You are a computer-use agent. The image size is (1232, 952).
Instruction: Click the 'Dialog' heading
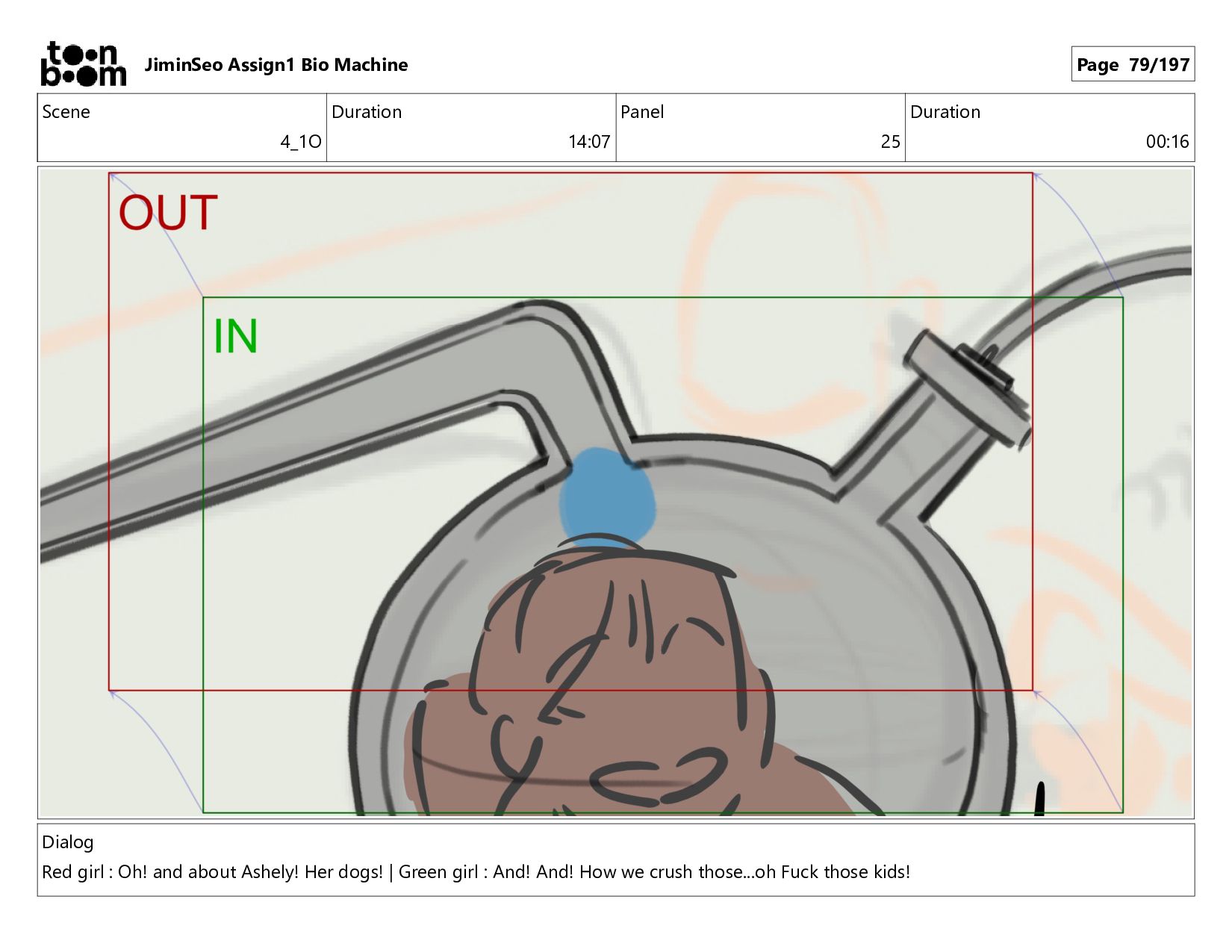coord(68,842)
